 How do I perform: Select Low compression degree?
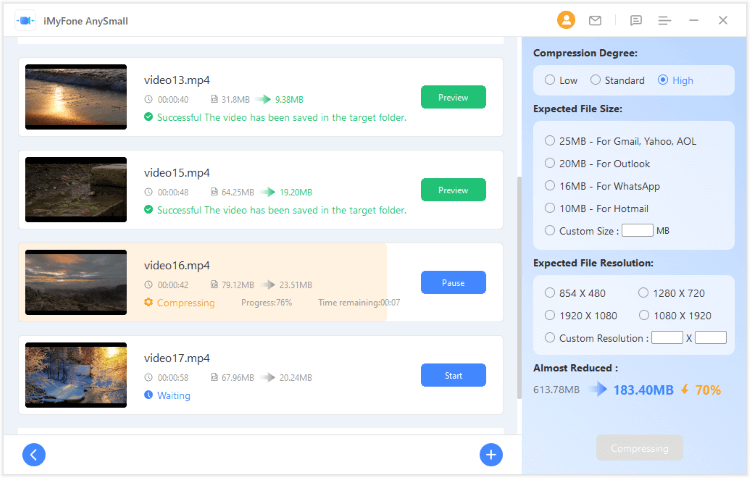pyautogui.click(x=550, y=80)
